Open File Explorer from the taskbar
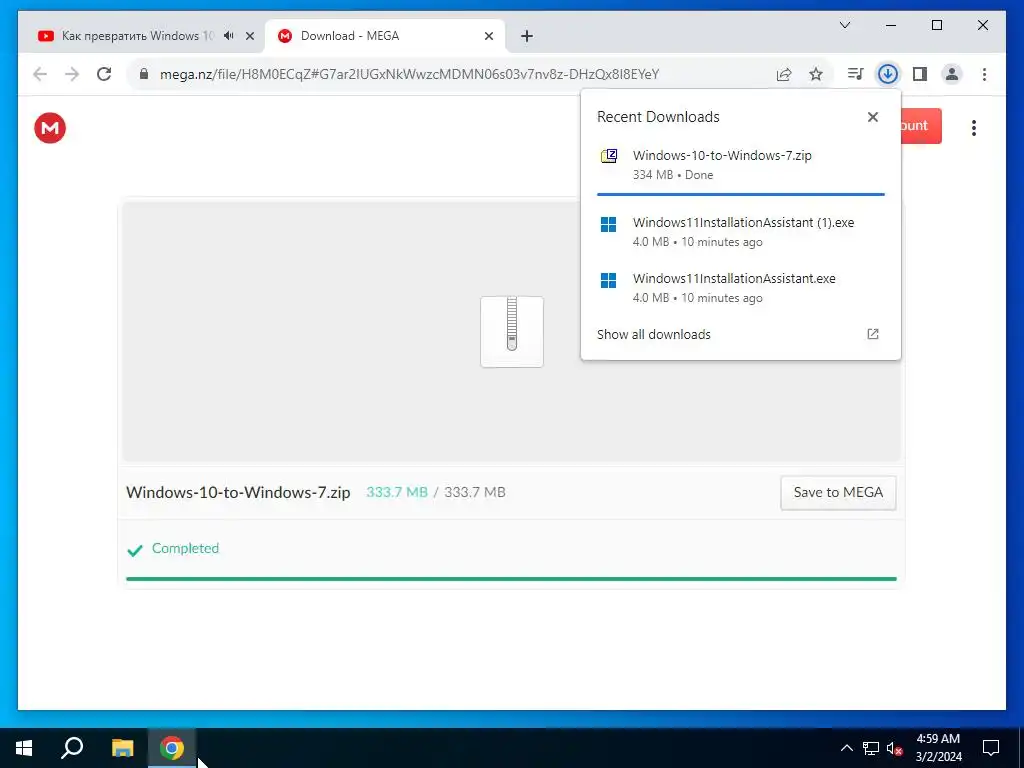This screenshot has width=1024, height=768. (x=122, y=748)
